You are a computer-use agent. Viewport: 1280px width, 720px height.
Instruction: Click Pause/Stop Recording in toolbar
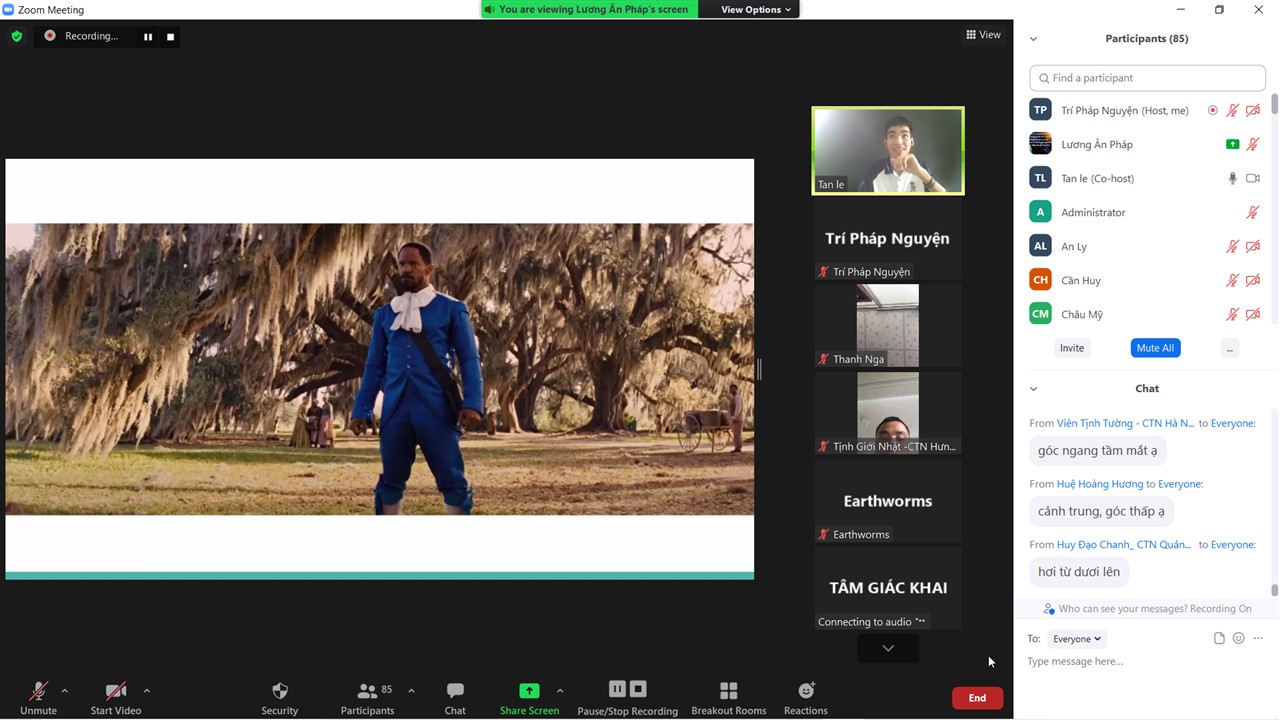click(x=627, y=698)
